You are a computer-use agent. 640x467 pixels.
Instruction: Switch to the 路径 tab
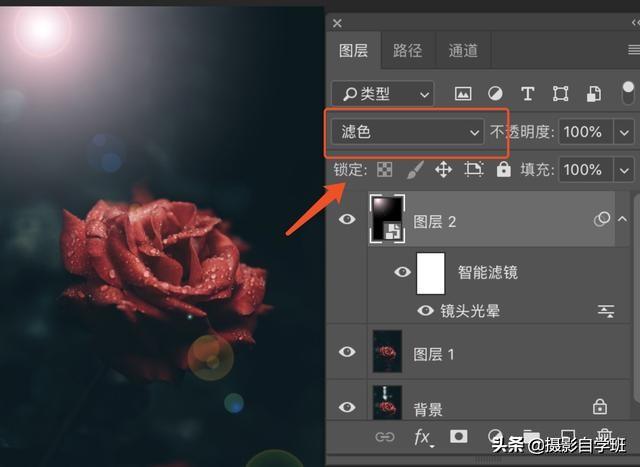point(407,51)
